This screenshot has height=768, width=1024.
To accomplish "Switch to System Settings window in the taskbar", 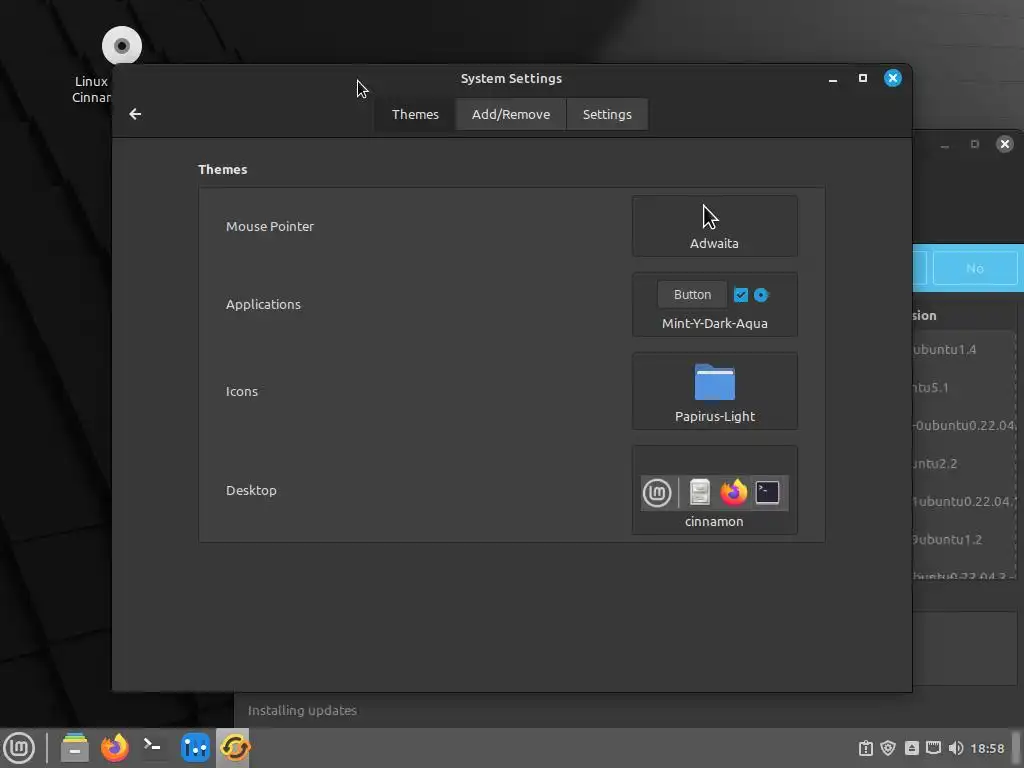I will [195, 748].
